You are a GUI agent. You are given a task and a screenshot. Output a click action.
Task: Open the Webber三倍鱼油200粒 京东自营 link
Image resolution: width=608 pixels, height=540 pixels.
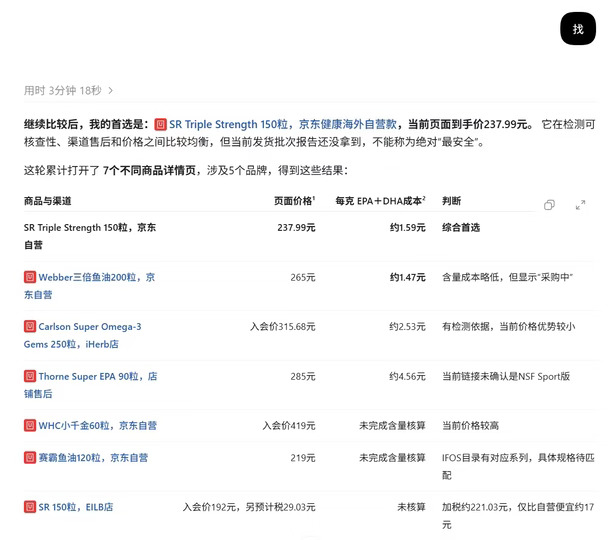90,286
